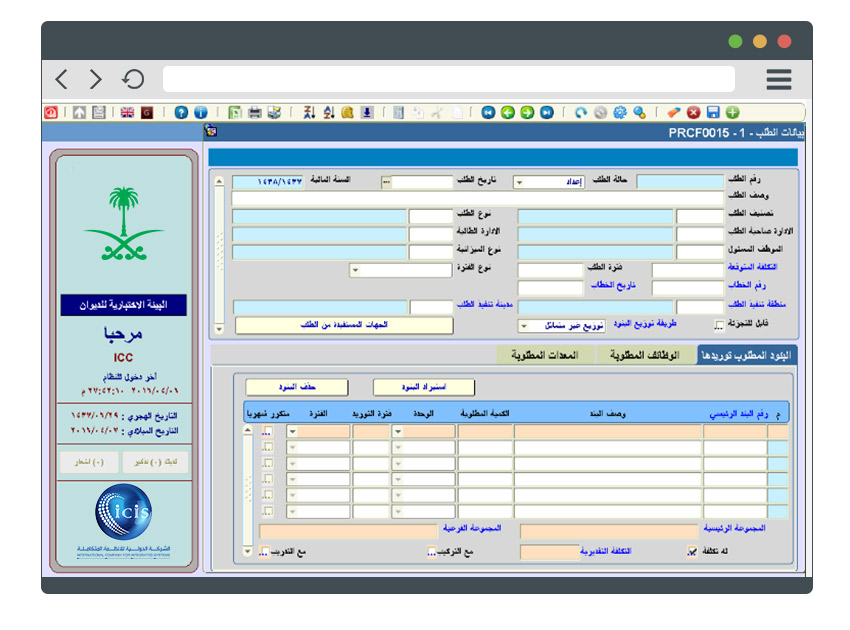Image resolution: width=850 pixels, height=630 pixels.
Task: Click the Save (floppy disk) toolbar icon
Action: click(x=713, y=112)
